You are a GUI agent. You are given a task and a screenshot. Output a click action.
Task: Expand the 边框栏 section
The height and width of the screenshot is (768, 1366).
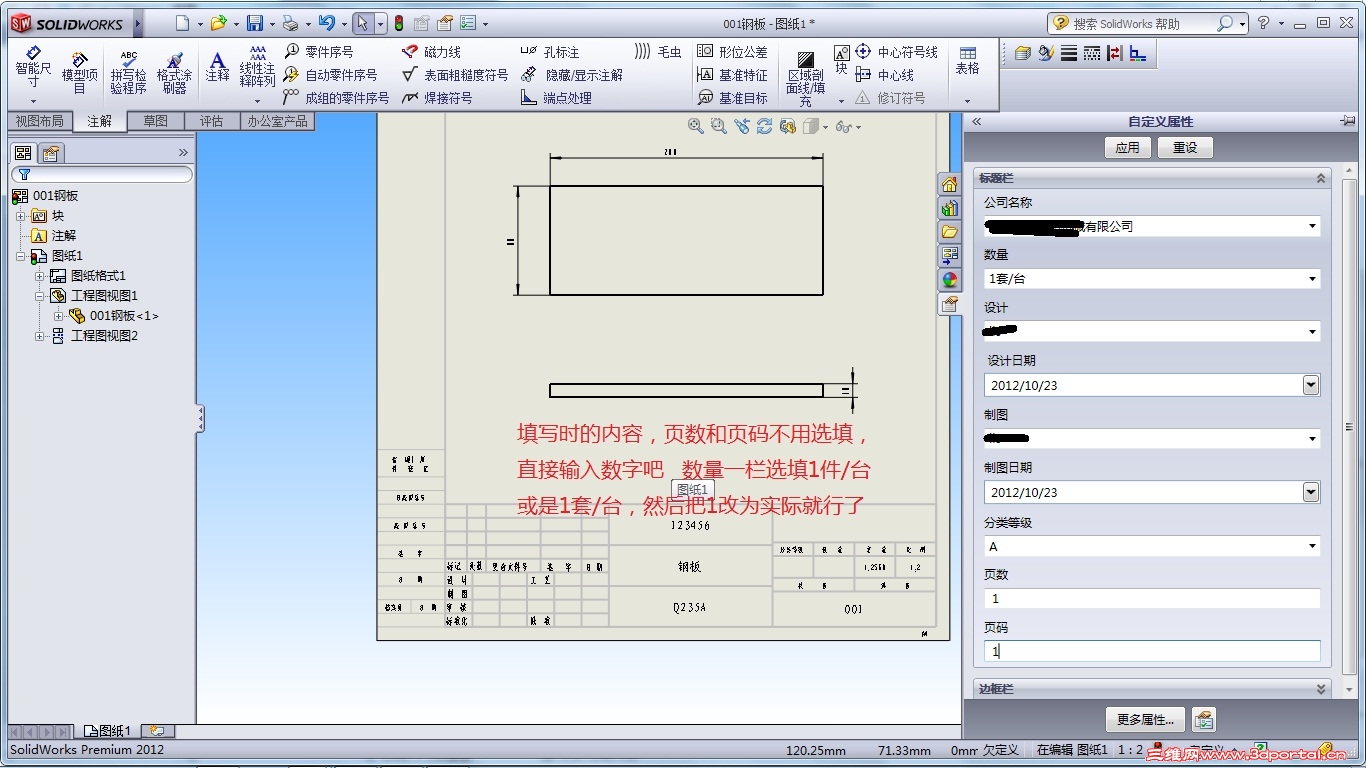pos(1321,689)
